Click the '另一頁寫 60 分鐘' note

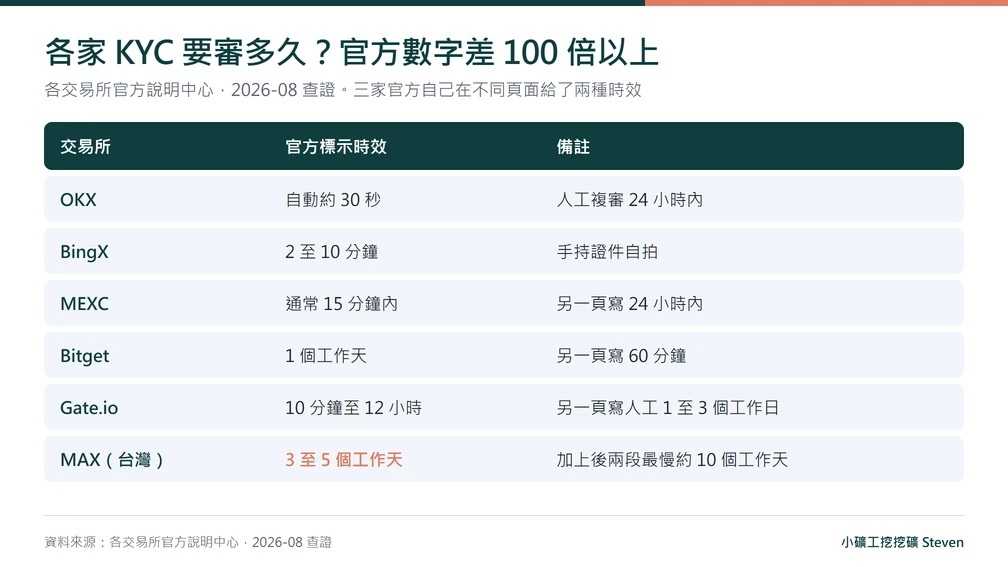pyautogui.click(x=622, y=356)
